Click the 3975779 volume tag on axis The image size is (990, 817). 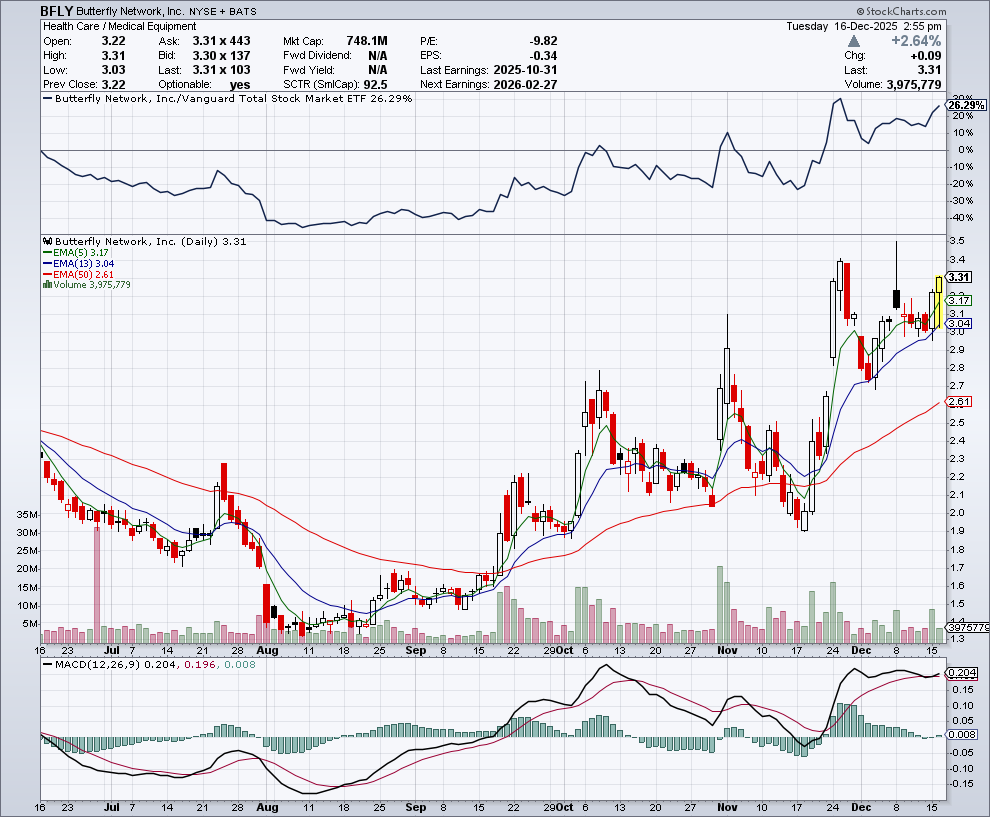[969, 628]
